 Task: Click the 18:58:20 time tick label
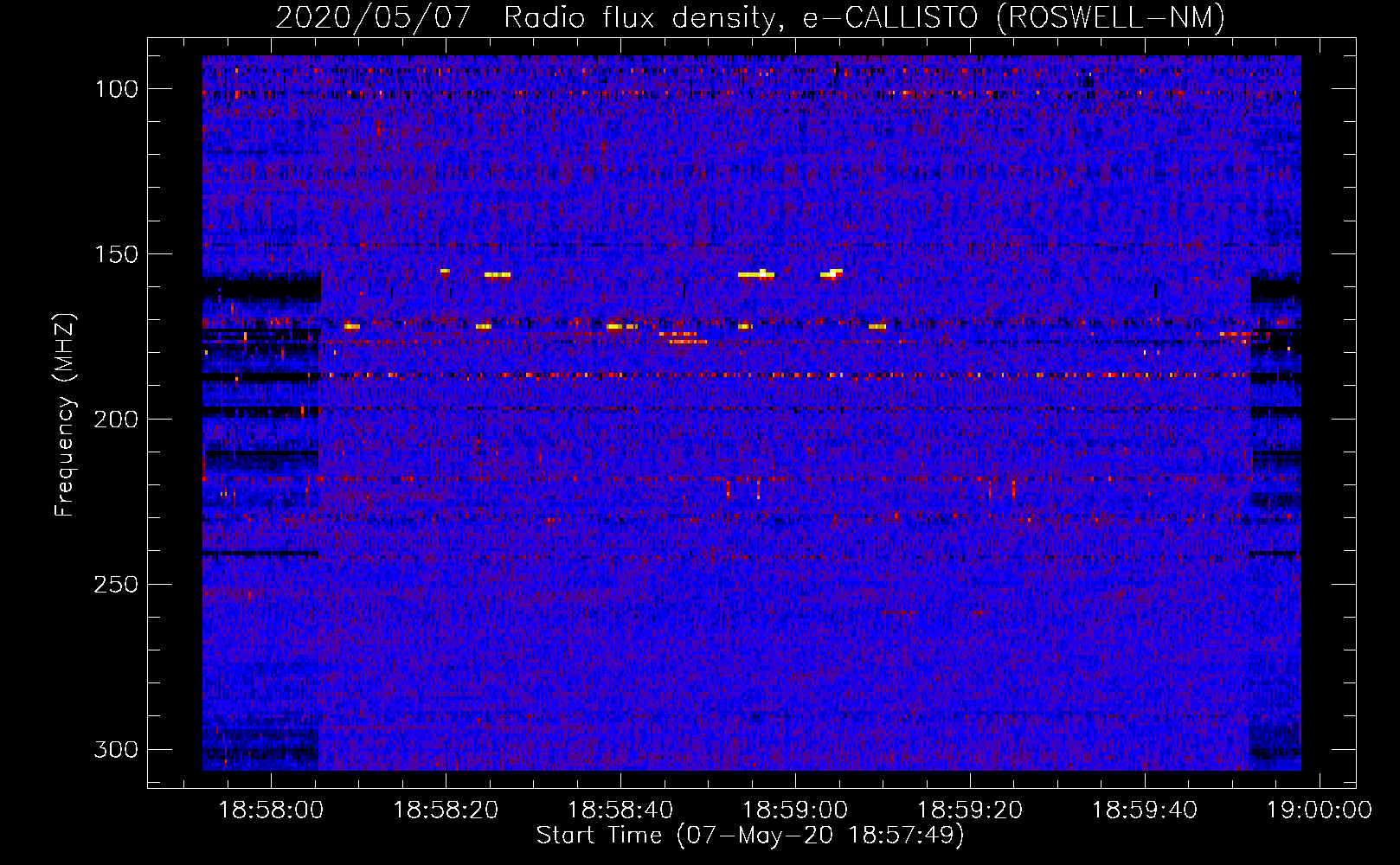446,811
